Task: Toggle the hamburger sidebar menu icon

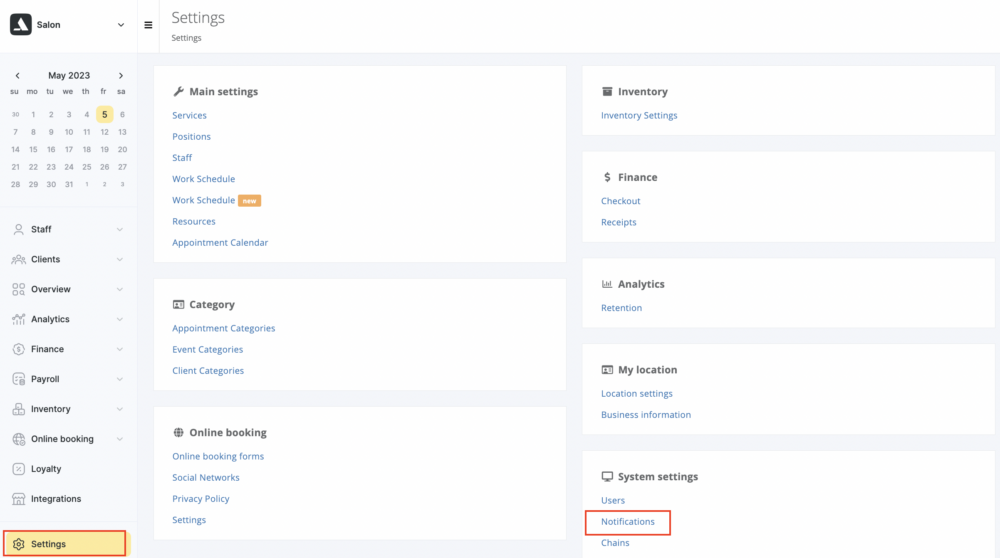Action: 148,25
